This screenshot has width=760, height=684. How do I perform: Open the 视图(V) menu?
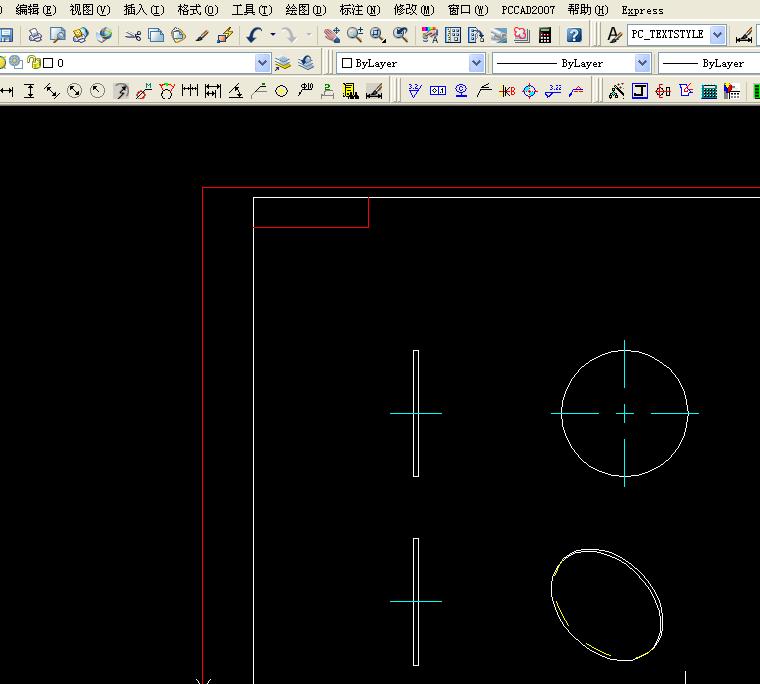90,10
